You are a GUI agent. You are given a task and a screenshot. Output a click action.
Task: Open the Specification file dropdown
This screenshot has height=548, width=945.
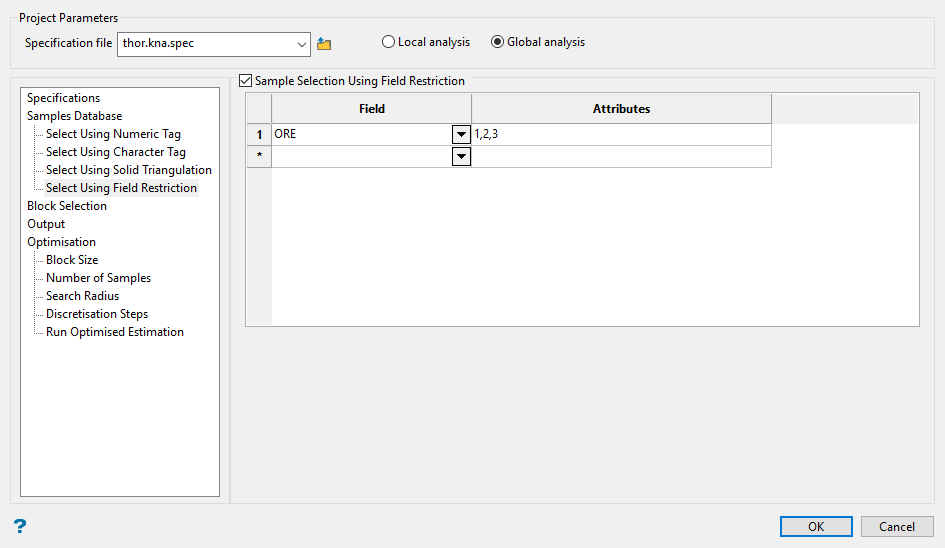[x=302, y=44]
